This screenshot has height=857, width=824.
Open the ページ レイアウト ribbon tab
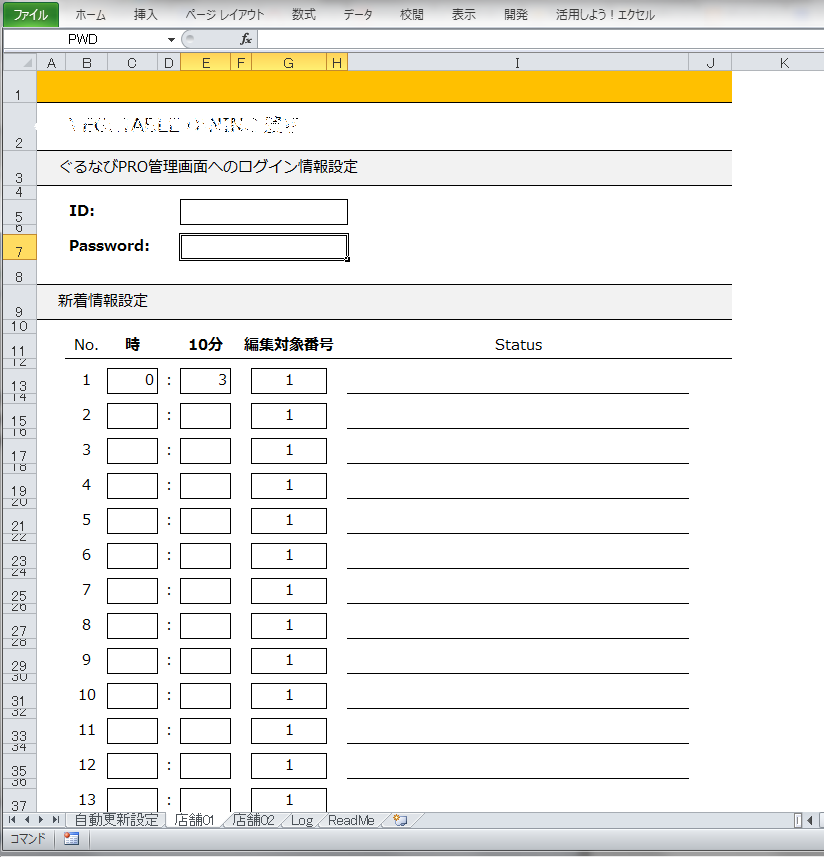click(225, 15)
